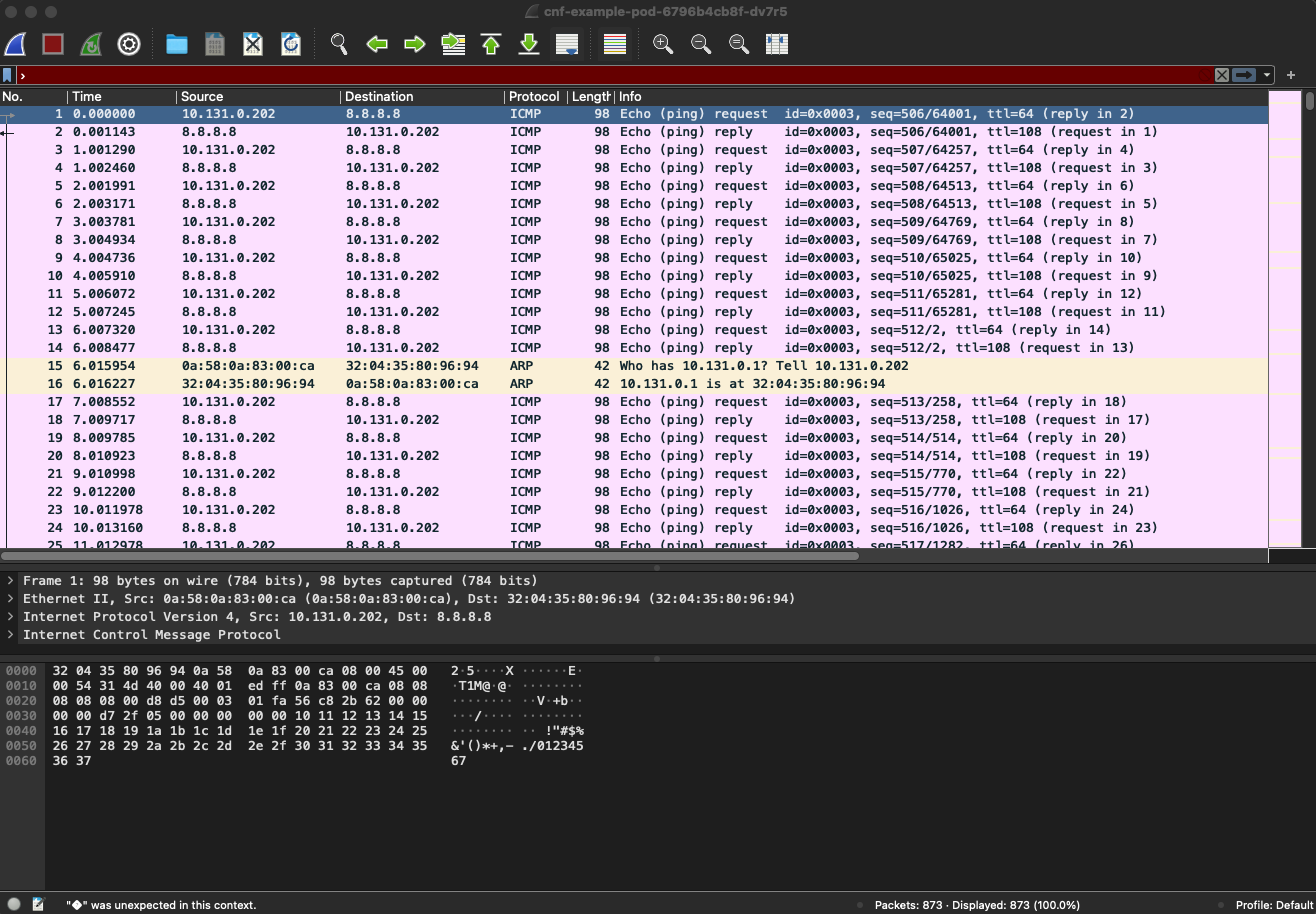This screenshot has height=914, width=1316.
Task: Select hex offset row 0010
Action: click(x=20, y=686)
